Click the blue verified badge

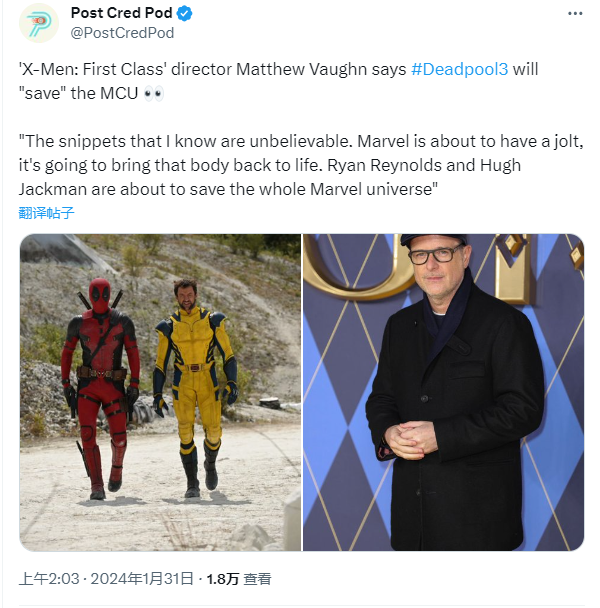click(x=185, y=14)
